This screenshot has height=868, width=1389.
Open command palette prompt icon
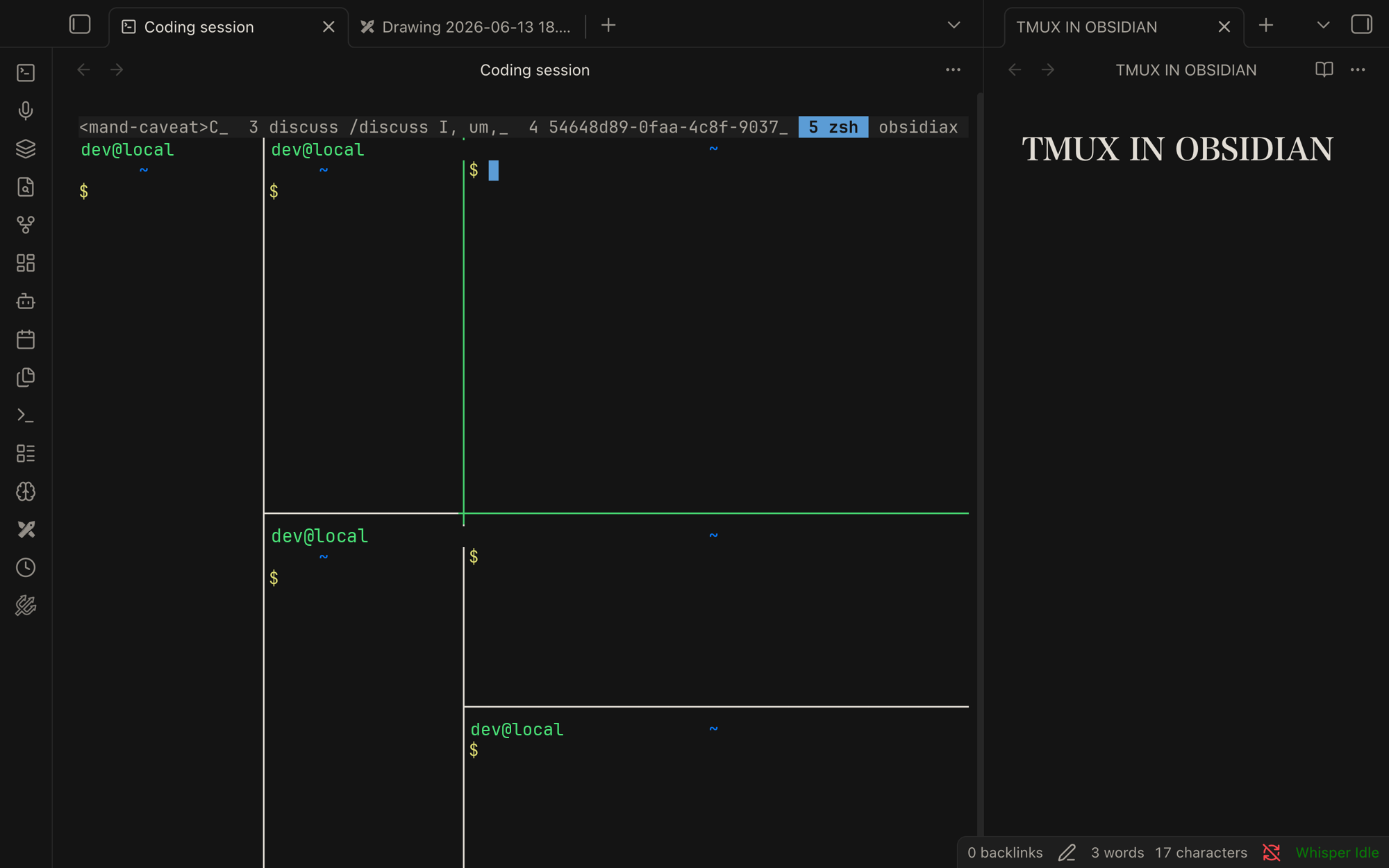[x=26, y=415]
